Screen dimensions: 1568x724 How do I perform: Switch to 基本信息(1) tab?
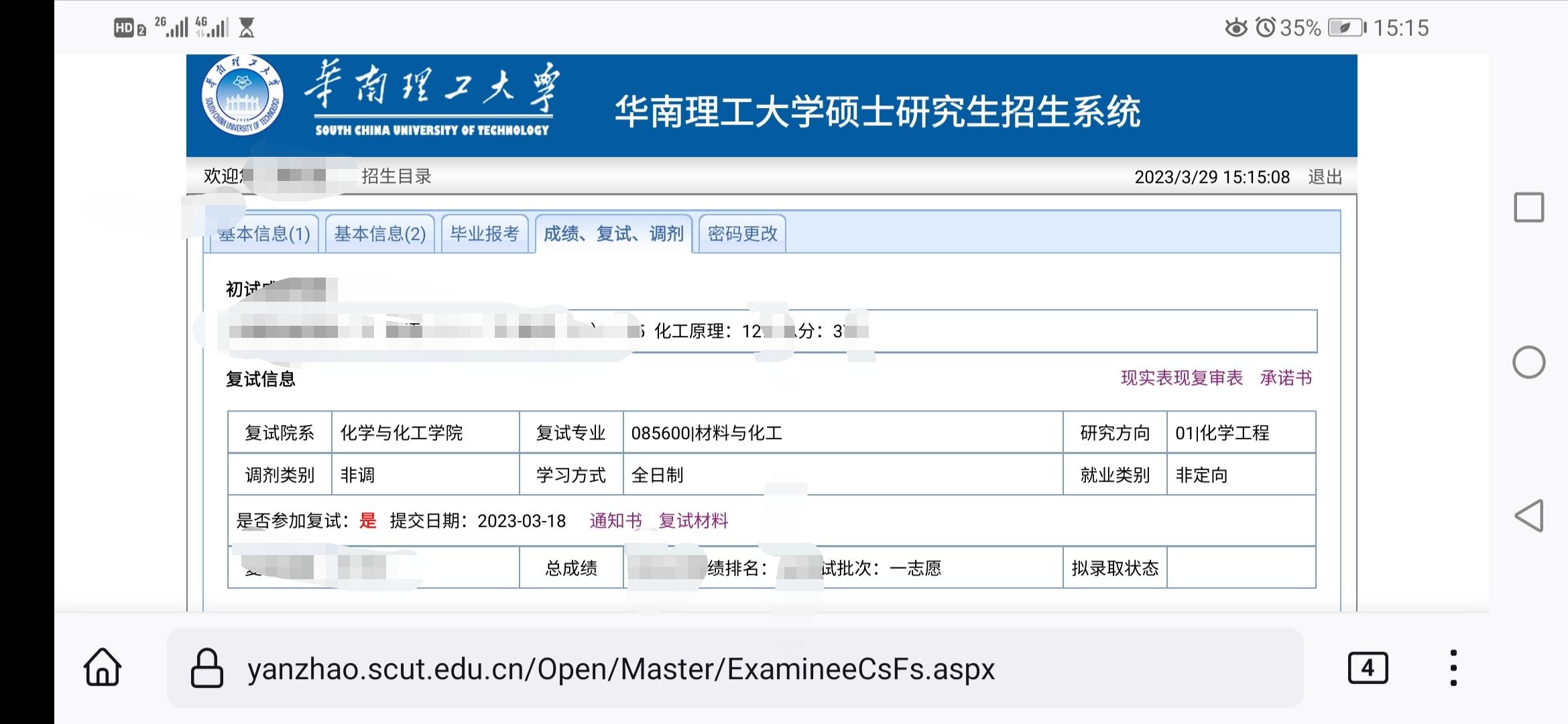pyautogui.click(x=265, y=234)
